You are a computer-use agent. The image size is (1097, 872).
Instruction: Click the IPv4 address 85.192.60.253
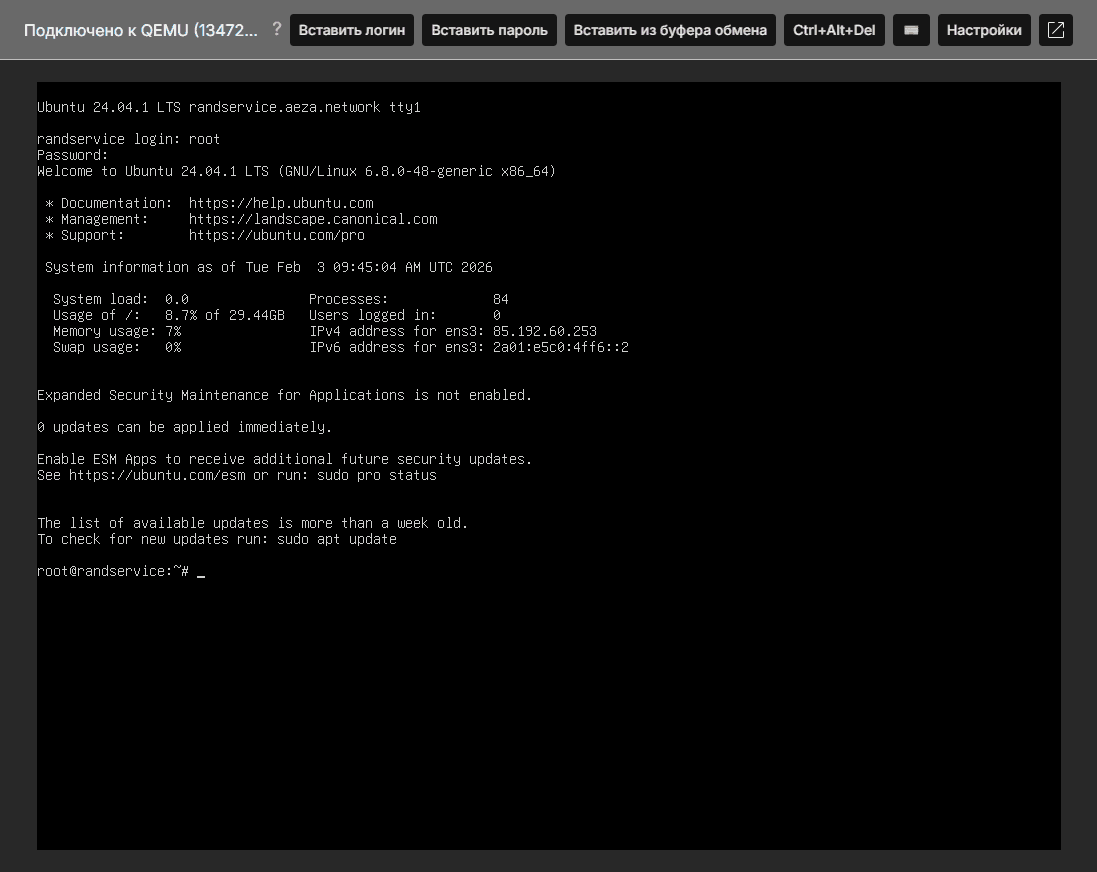[x=544, y=331]
